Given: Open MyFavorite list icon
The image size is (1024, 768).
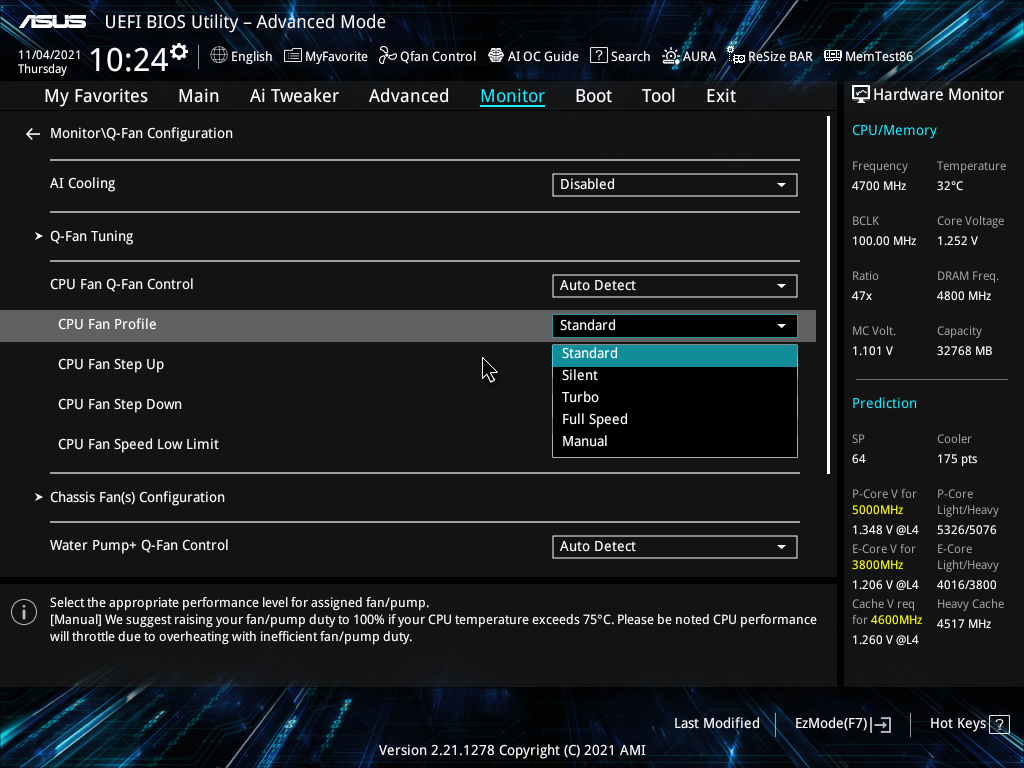Looking at the screenshot, I should [293, 56].
